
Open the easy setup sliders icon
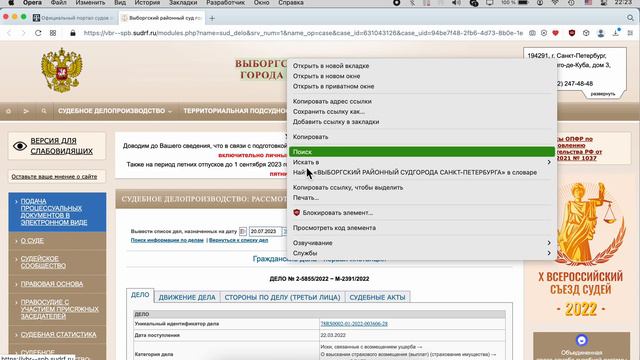(631, 33)
